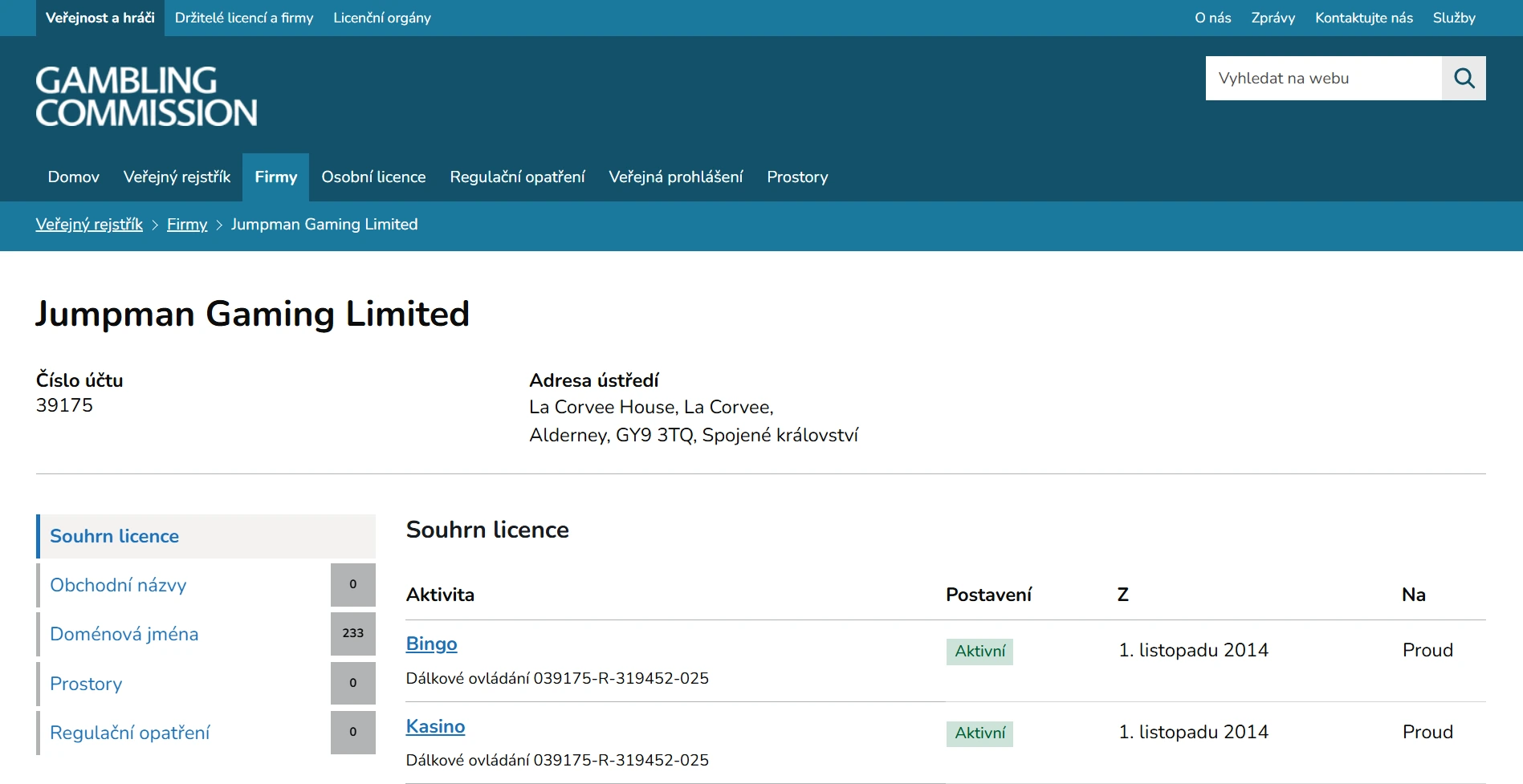Open Kontaktujte nás page
Screen dimensions: 1523x784
pos(1363,18)
